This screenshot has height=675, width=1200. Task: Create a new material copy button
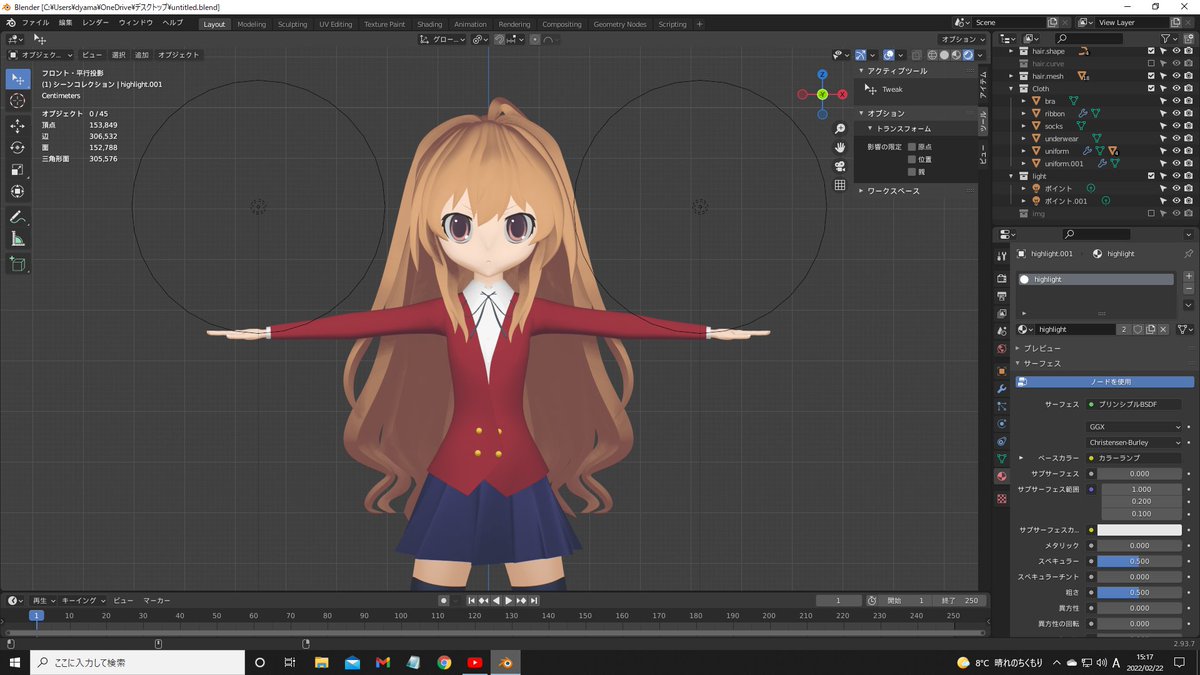(1151, 329)
